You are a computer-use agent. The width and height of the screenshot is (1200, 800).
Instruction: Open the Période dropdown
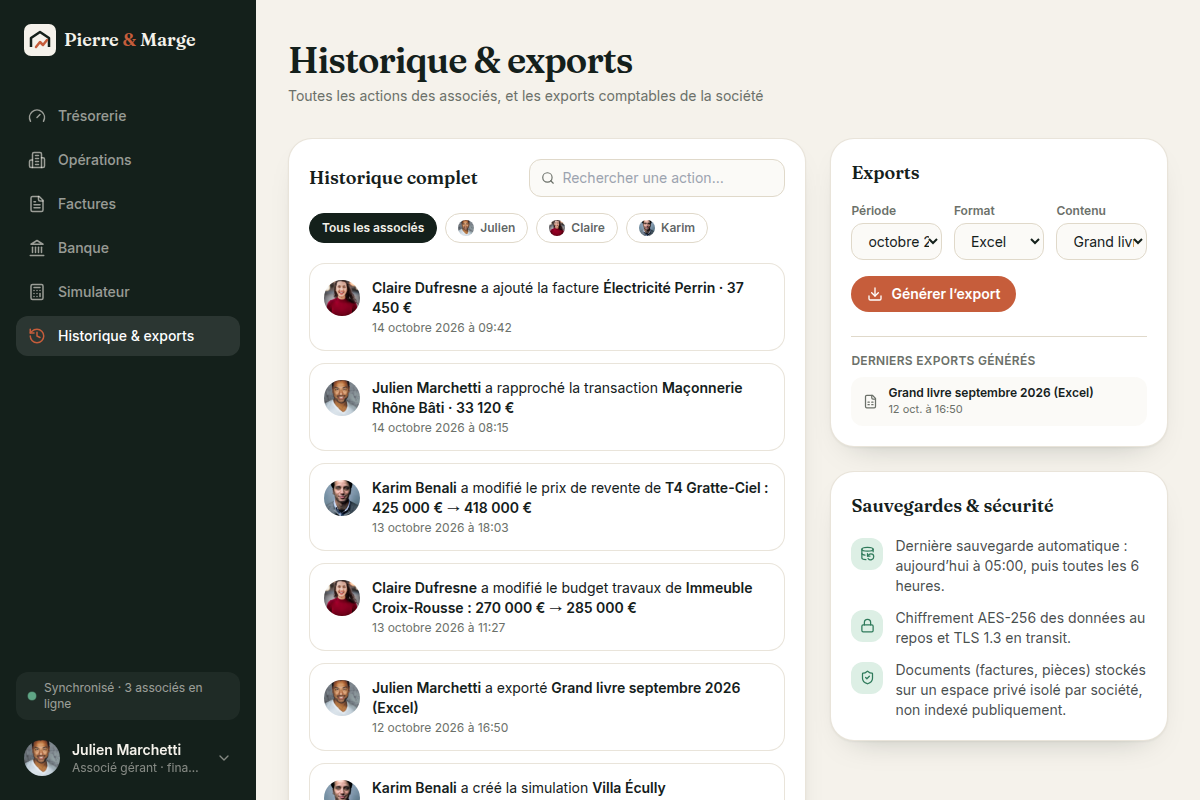896,242
